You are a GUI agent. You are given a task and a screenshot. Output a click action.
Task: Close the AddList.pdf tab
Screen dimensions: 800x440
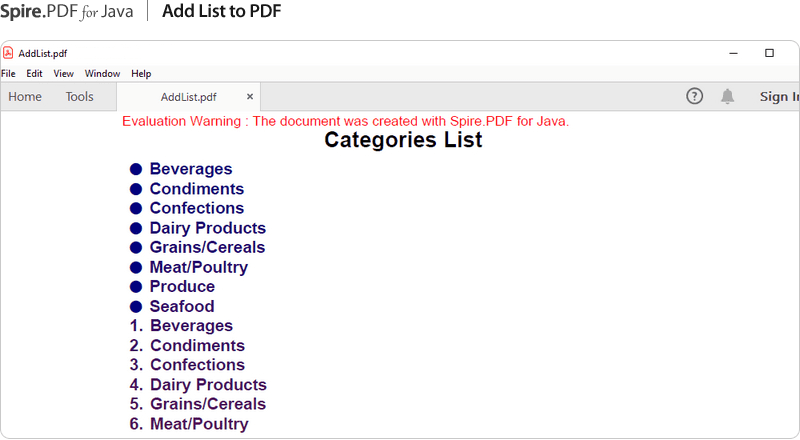coord(250,96)
